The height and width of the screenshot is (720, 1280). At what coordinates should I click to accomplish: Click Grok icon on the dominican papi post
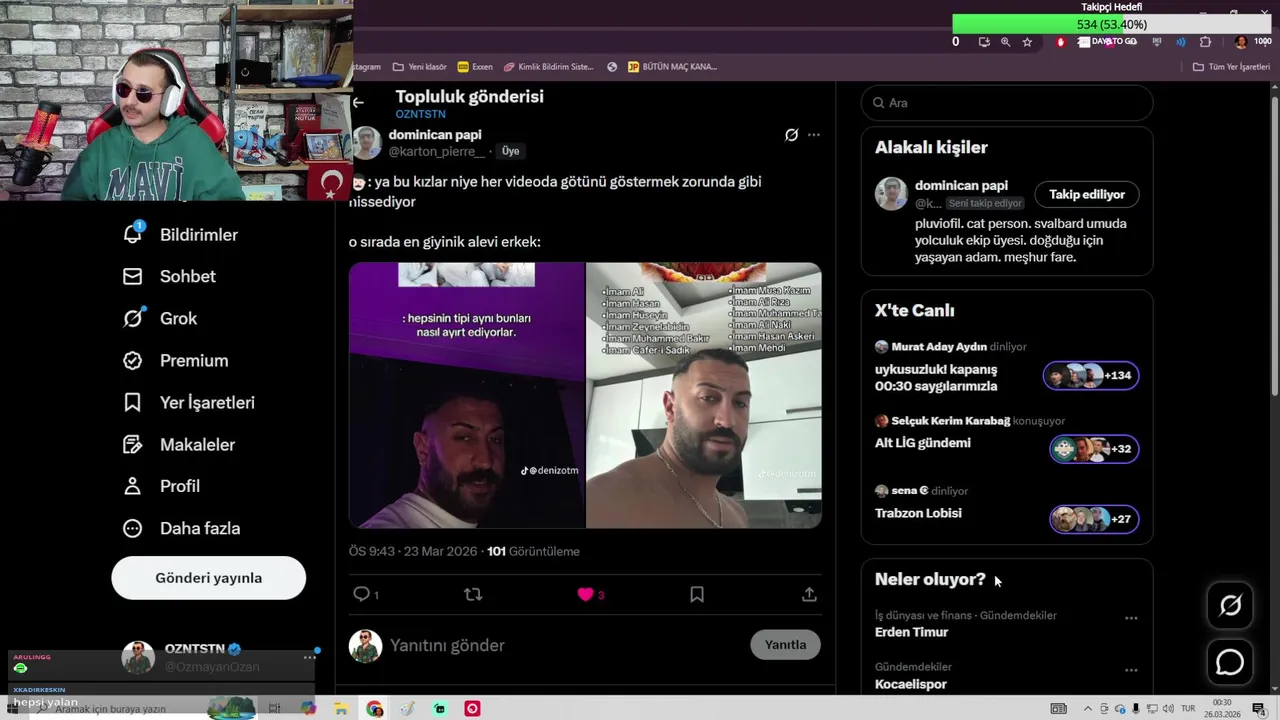click(x=791, y=135)
